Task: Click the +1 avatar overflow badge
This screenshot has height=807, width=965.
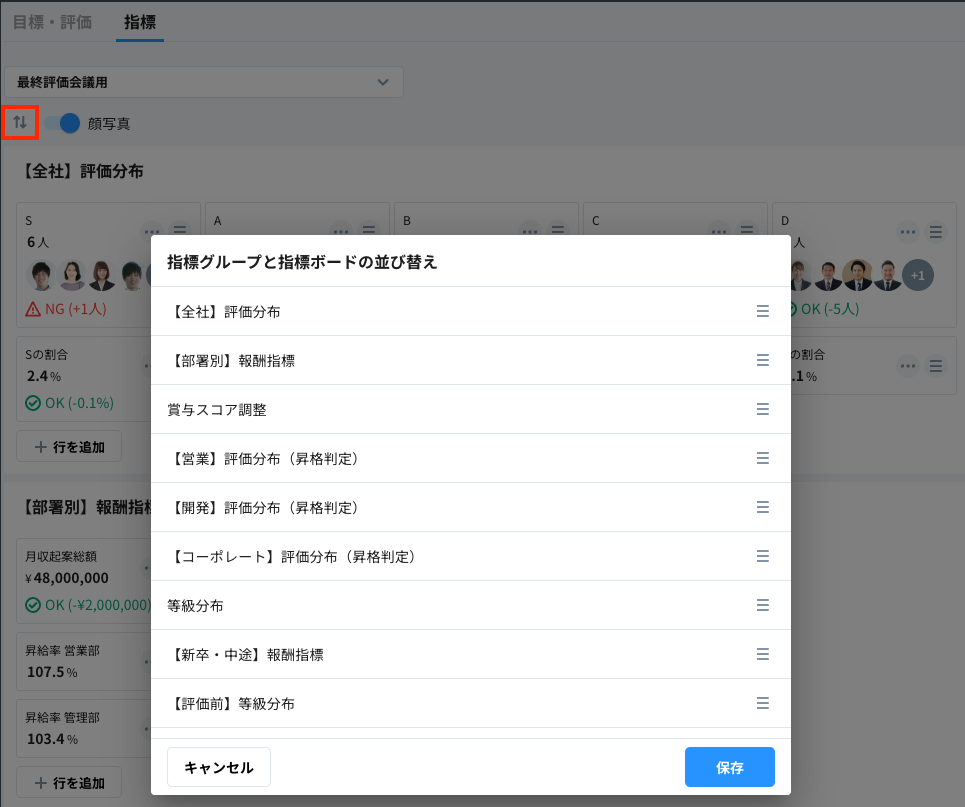Action: (x=917, y=274)
